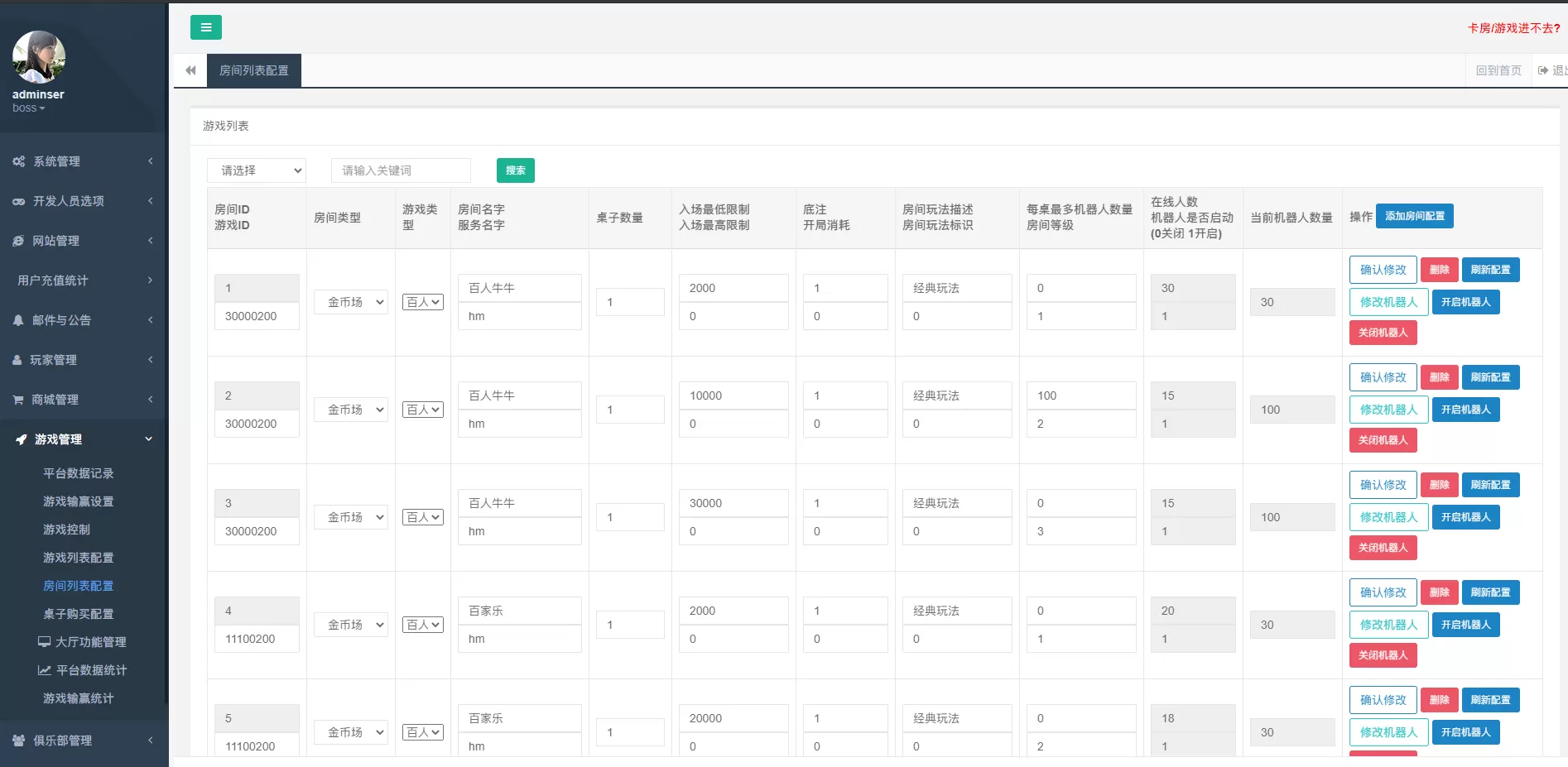Expand the boss dropdown under adminser
This screenshot has height=767, width=1568.
[29, 108]
